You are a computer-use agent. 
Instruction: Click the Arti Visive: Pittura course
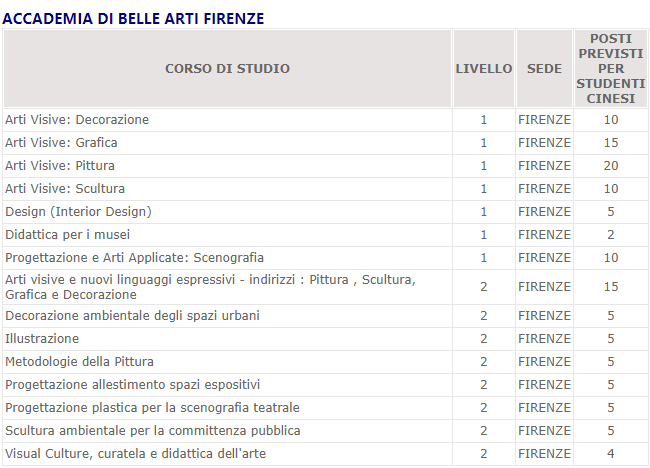click(60, 166)
